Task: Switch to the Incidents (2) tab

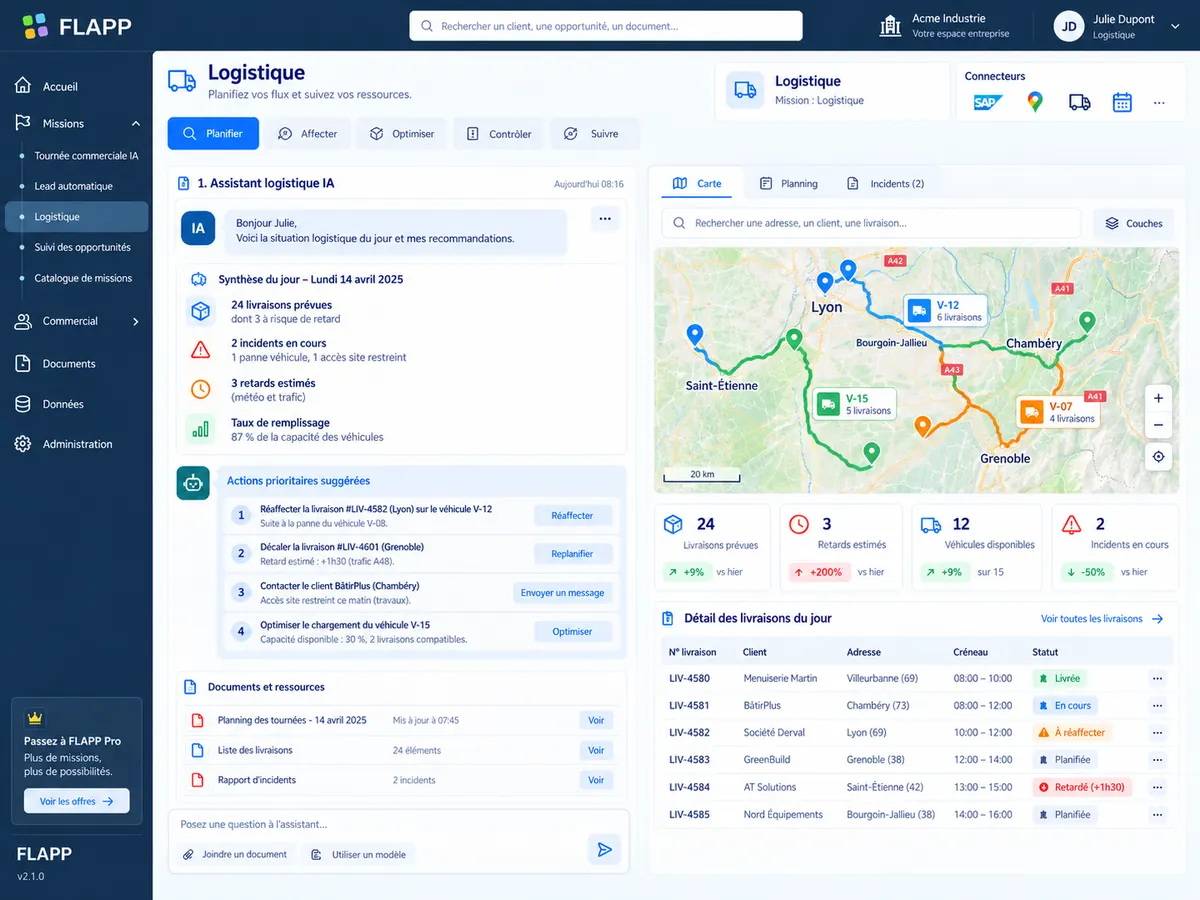Action: (x=885, y=184)
